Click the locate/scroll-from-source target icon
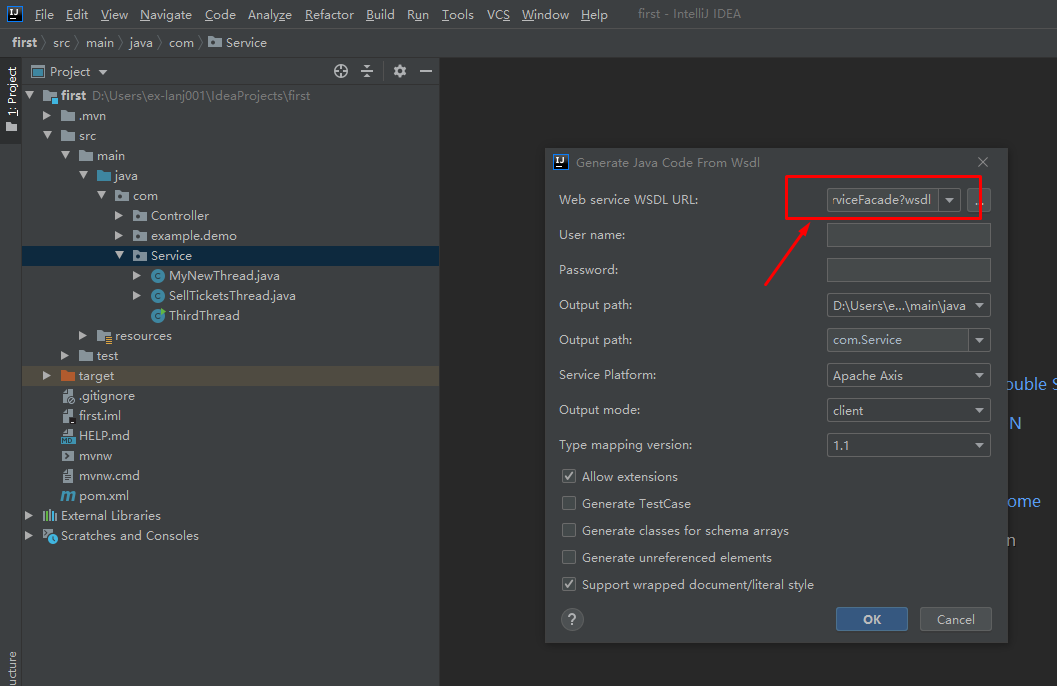The height and width of the screenshot is (686, 1057). tap(341, 71)
